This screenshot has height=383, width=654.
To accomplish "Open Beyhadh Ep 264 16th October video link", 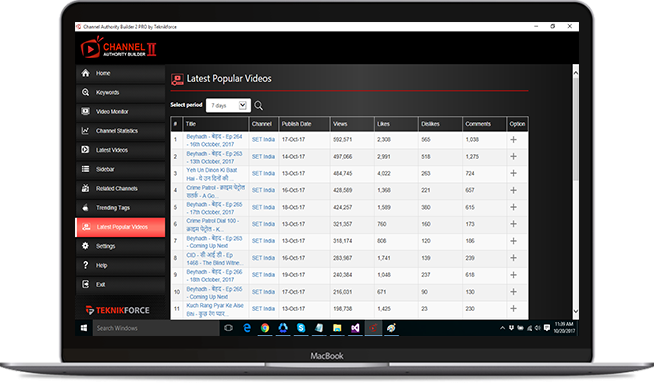I will click(x=214, y=140).
